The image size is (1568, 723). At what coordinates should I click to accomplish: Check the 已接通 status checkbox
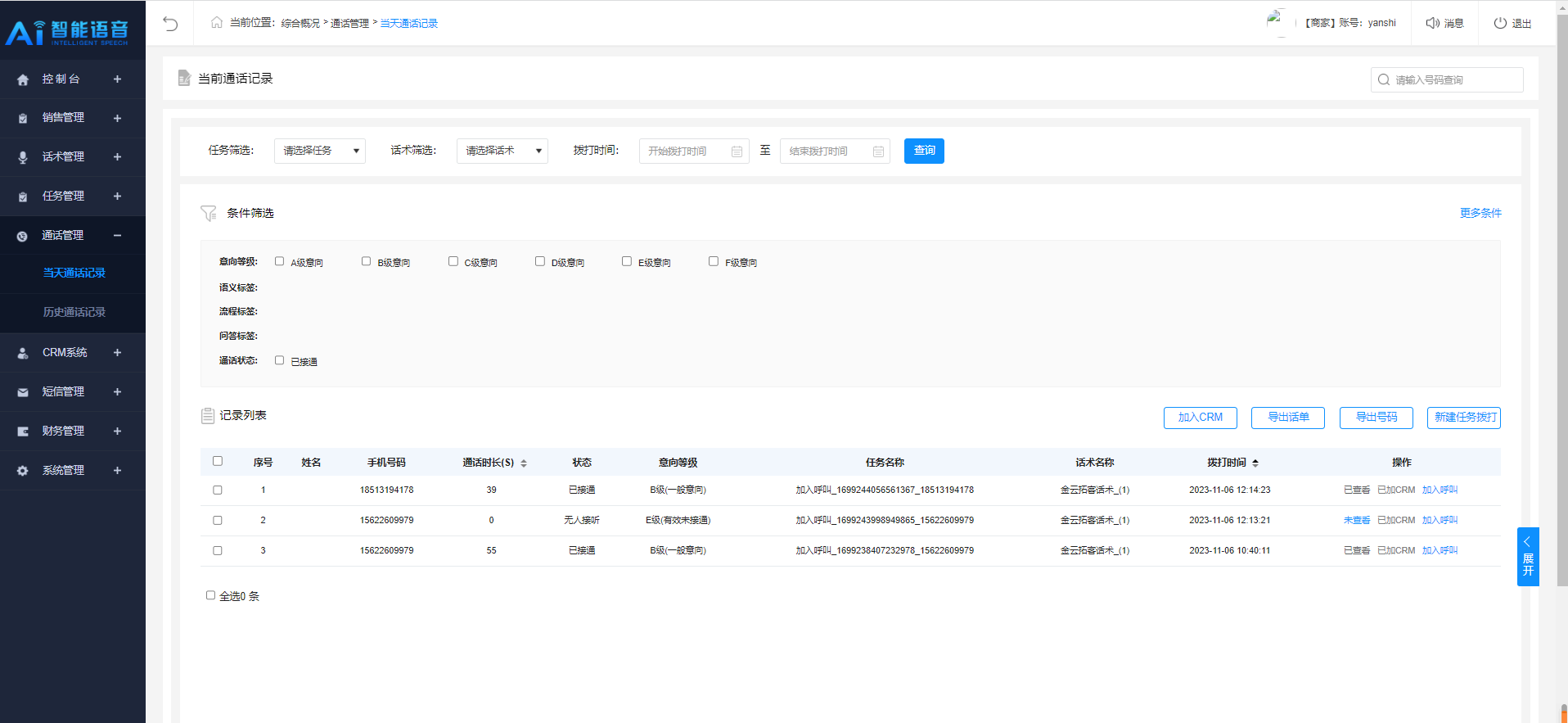[280, 360]
